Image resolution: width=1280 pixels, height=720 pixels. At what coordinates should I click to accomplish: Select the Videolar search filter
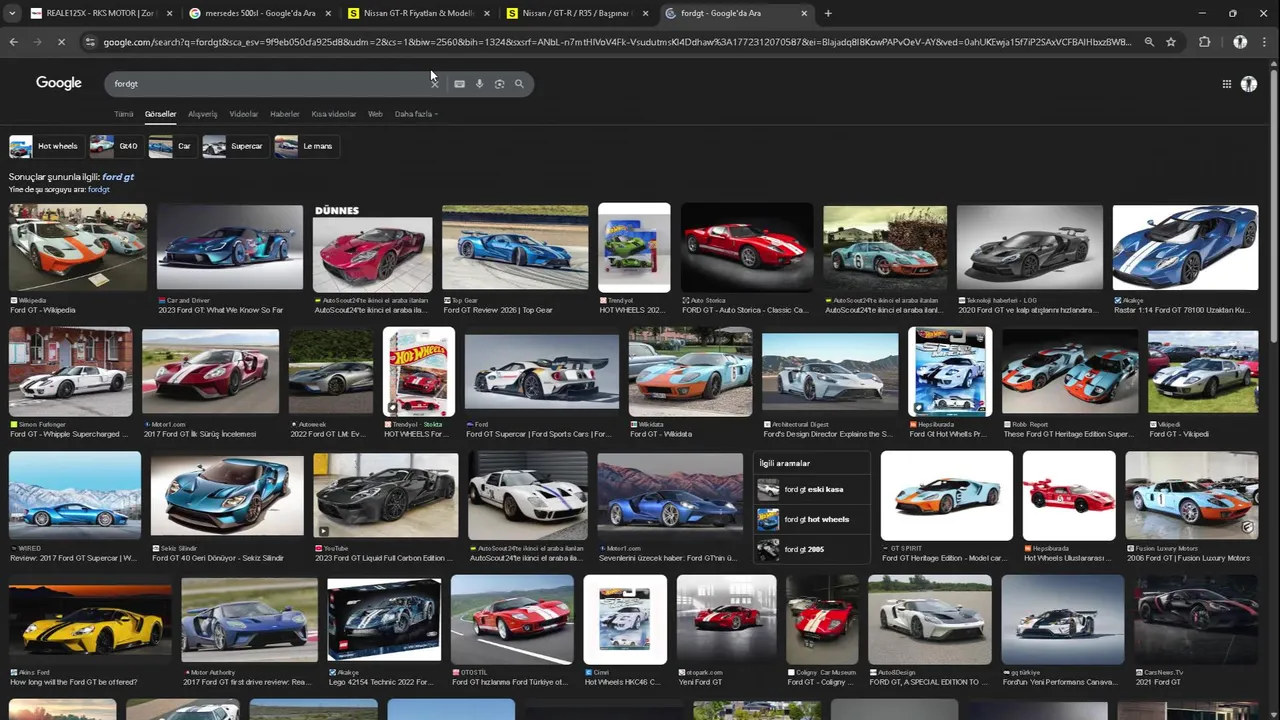pos(243,114)
